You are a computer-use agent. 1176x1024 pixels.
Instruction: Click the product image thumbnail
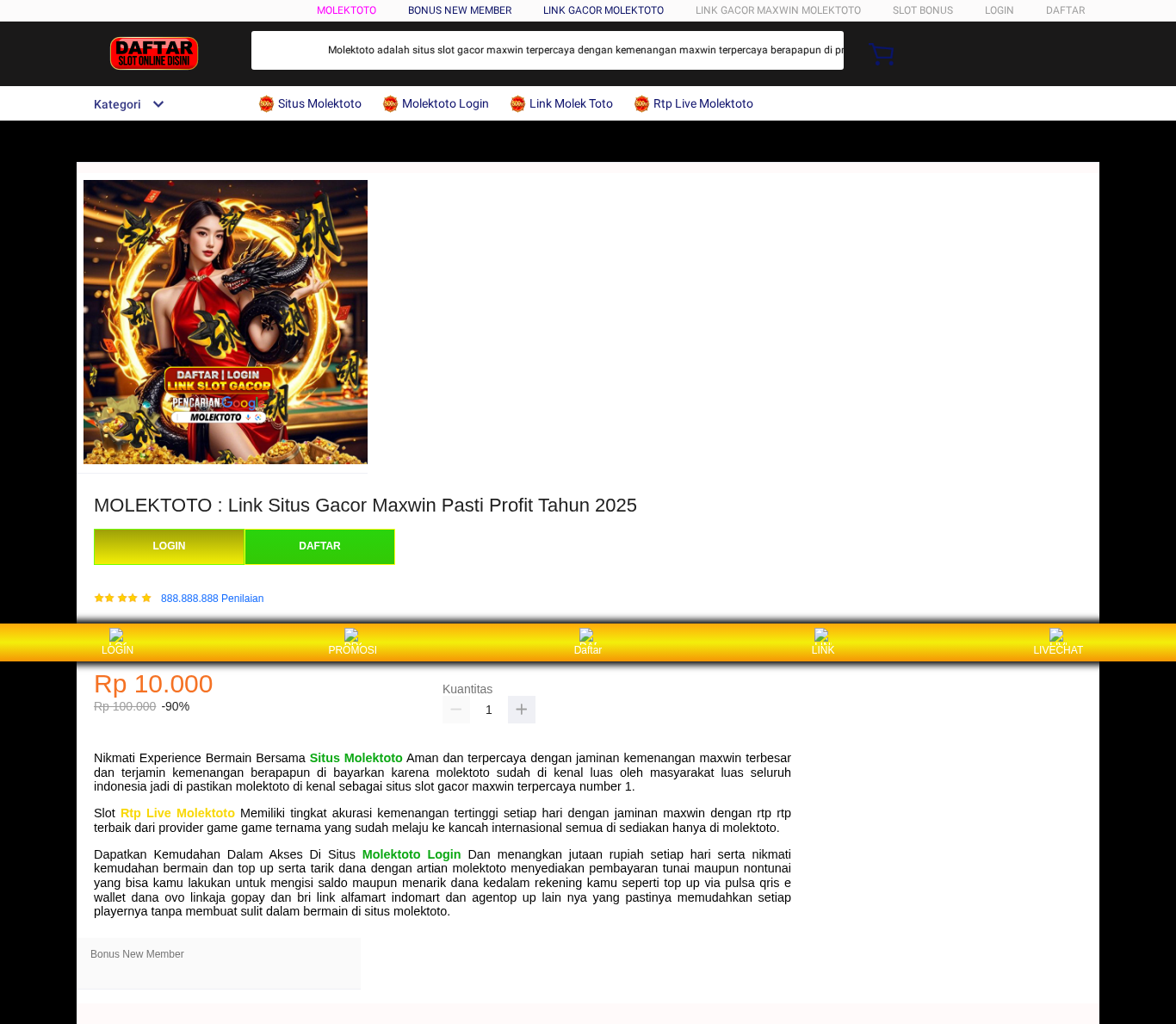[x=226, y=322]
